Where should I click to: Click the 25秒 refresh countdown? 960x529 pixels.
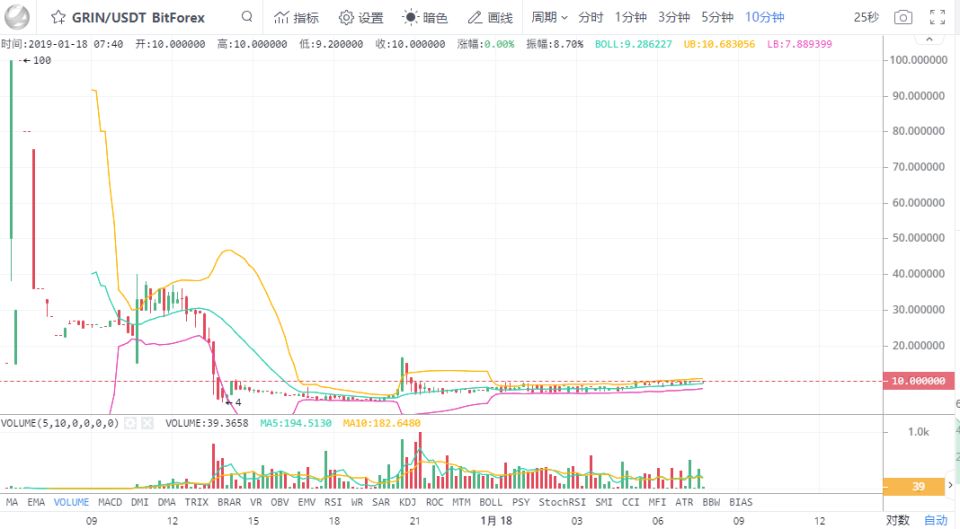tap(866, 18)
